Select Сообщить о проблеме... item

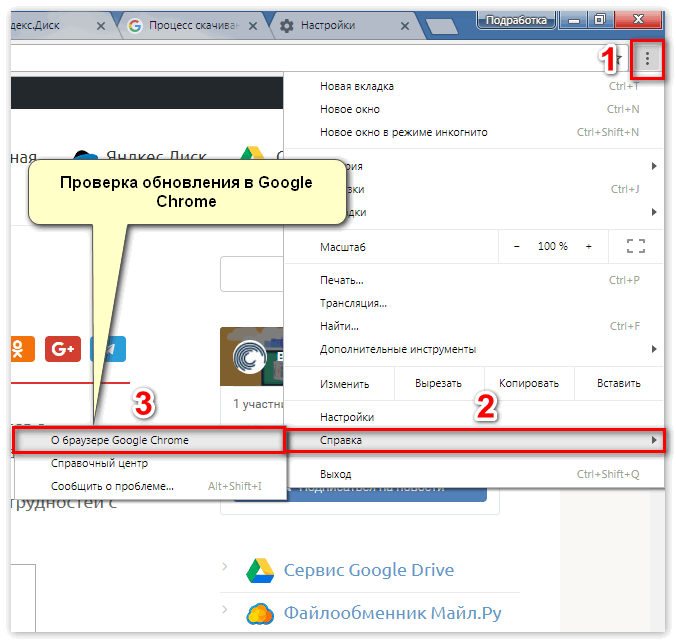pyautogui.click(x=150, y=486)
